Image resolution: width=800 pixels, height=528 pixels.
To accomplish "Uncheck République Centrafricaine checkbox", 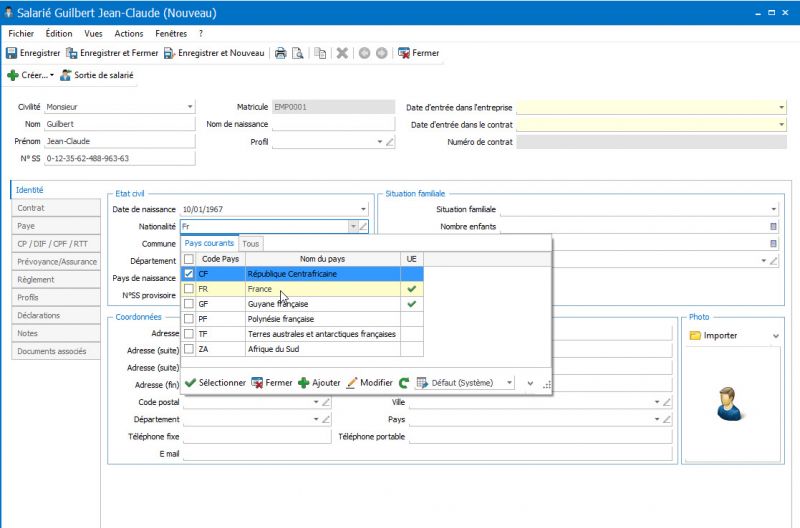I will click(x=189, y=274).
